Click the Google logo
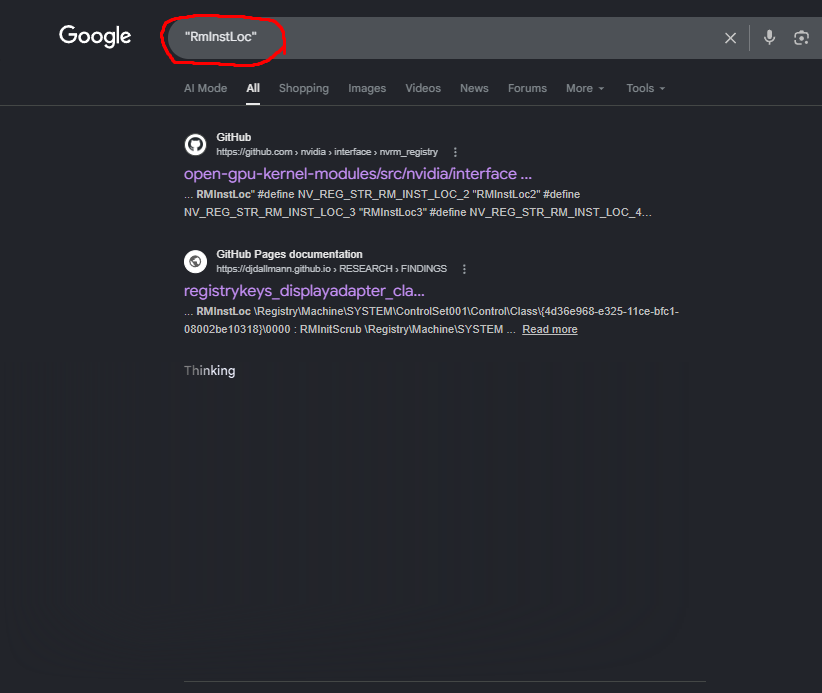The width and height of the screenshot is (822, 693). [95, 36]
